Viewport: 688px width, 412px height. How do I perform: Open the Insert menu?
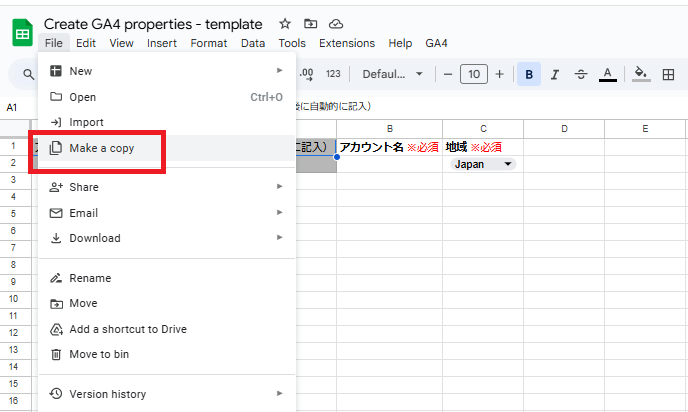click(162, 43)
